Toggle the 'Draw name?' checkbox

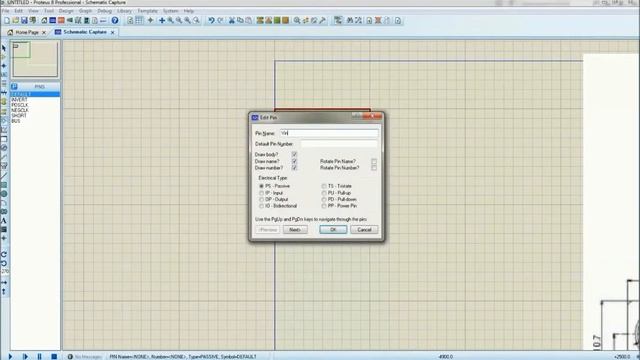[x=294, y=161]
